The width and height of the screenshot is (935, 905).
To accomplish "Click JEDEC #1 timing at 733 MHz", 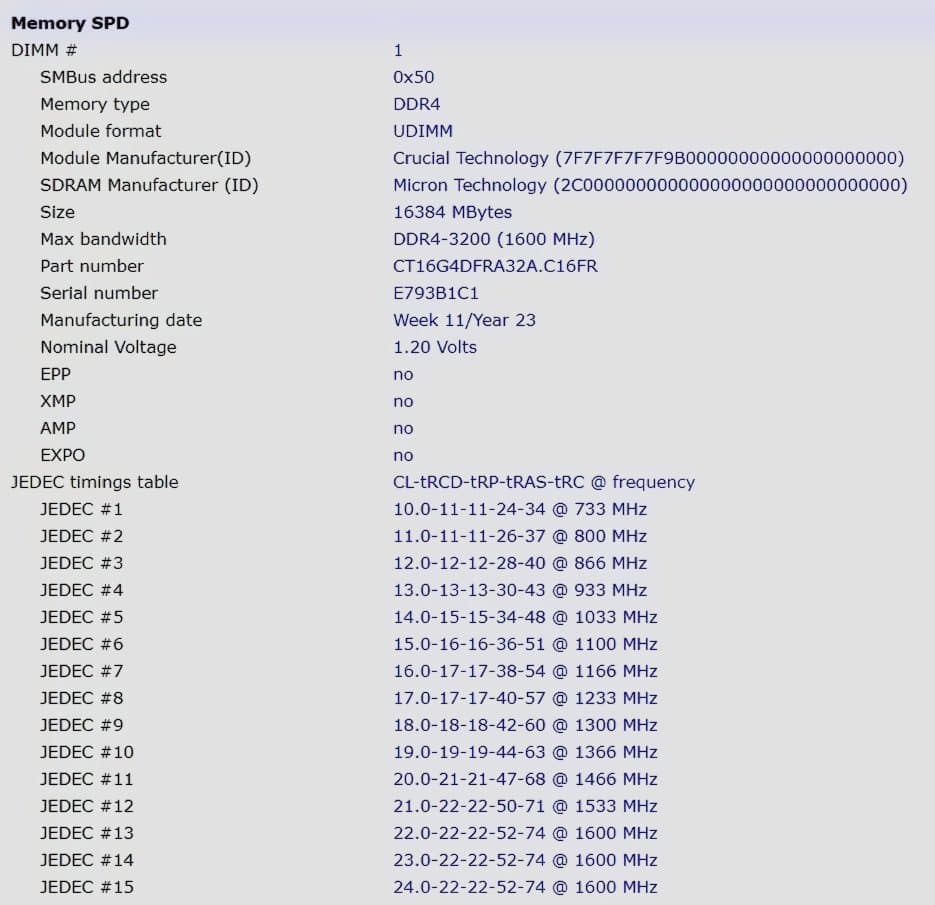I will (x=520, y=509).
